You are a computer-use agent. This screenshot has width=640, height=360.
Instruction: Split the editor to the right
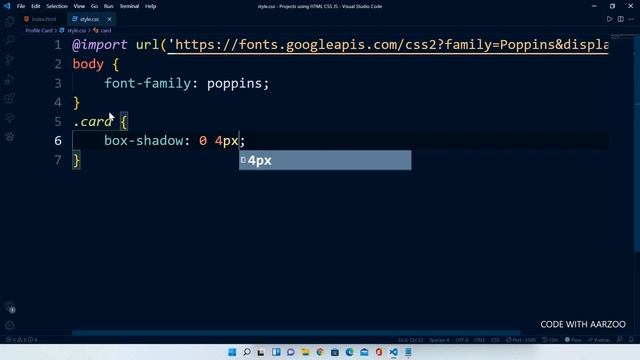pyautogui.click(x=620, y=19)
